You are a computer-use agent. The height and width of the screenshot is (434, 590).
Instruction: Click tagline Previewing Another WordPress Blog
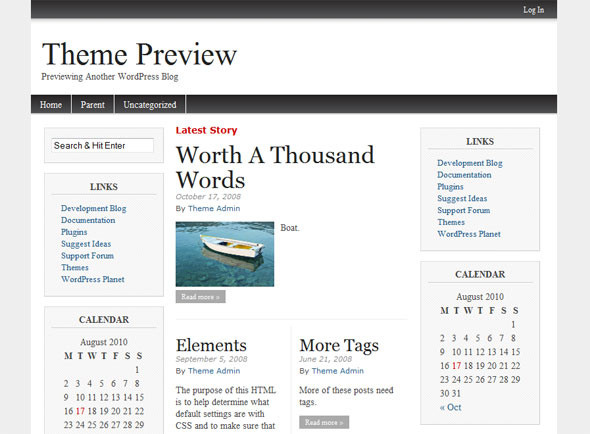[110, 77]
